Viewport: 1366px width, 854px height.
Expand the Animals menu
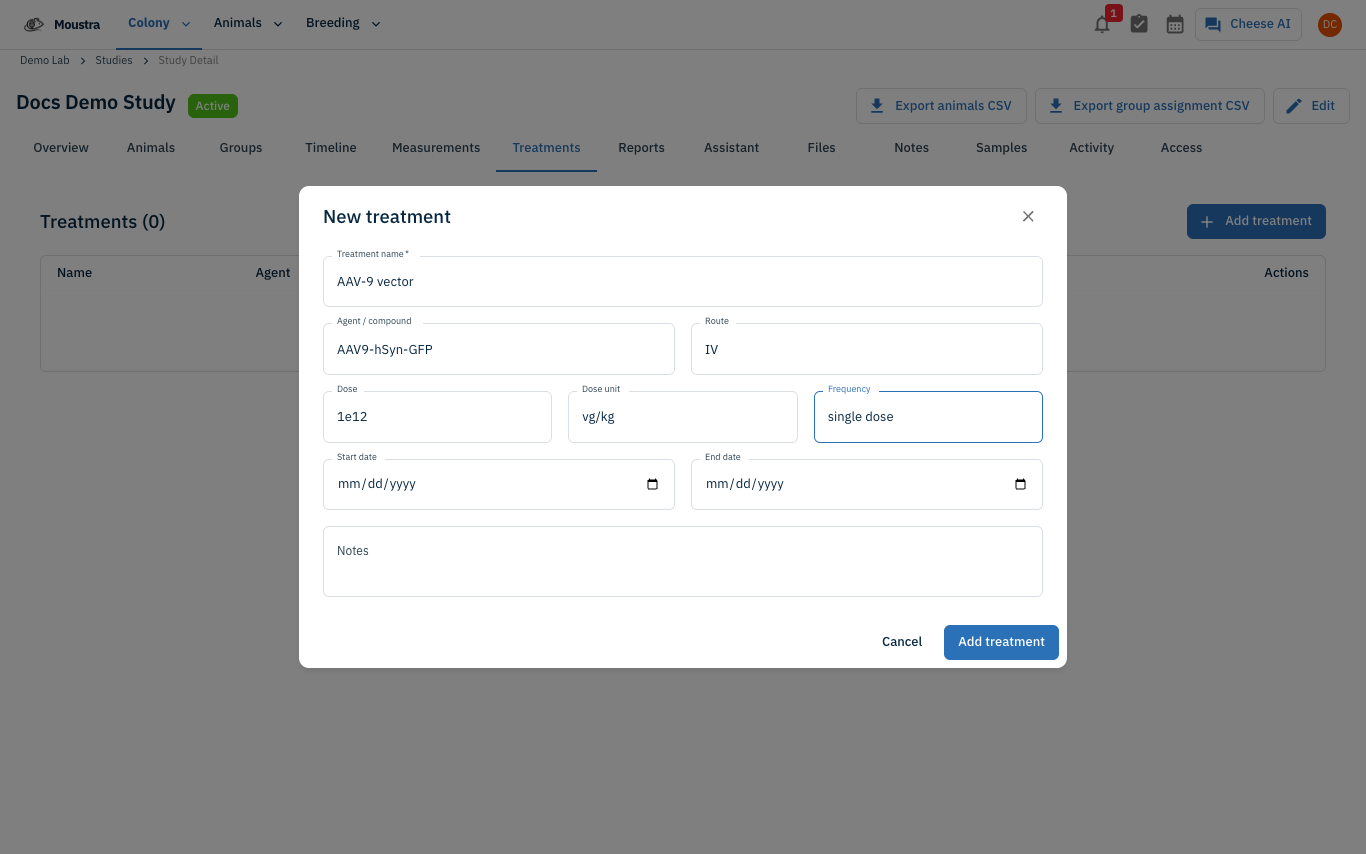248,24
